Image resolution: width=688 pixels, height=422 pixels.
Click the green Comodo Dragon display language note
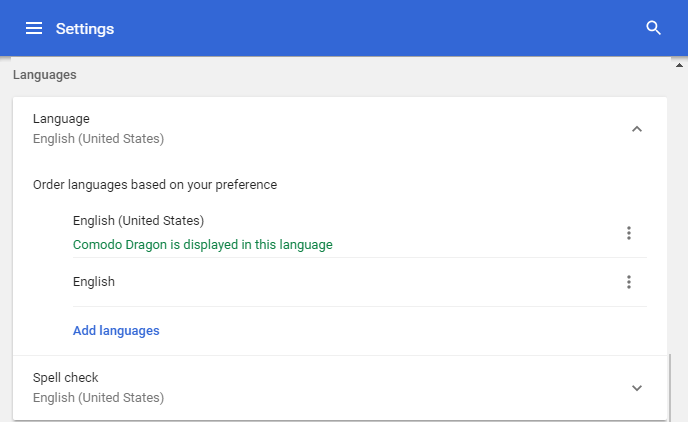203,245
